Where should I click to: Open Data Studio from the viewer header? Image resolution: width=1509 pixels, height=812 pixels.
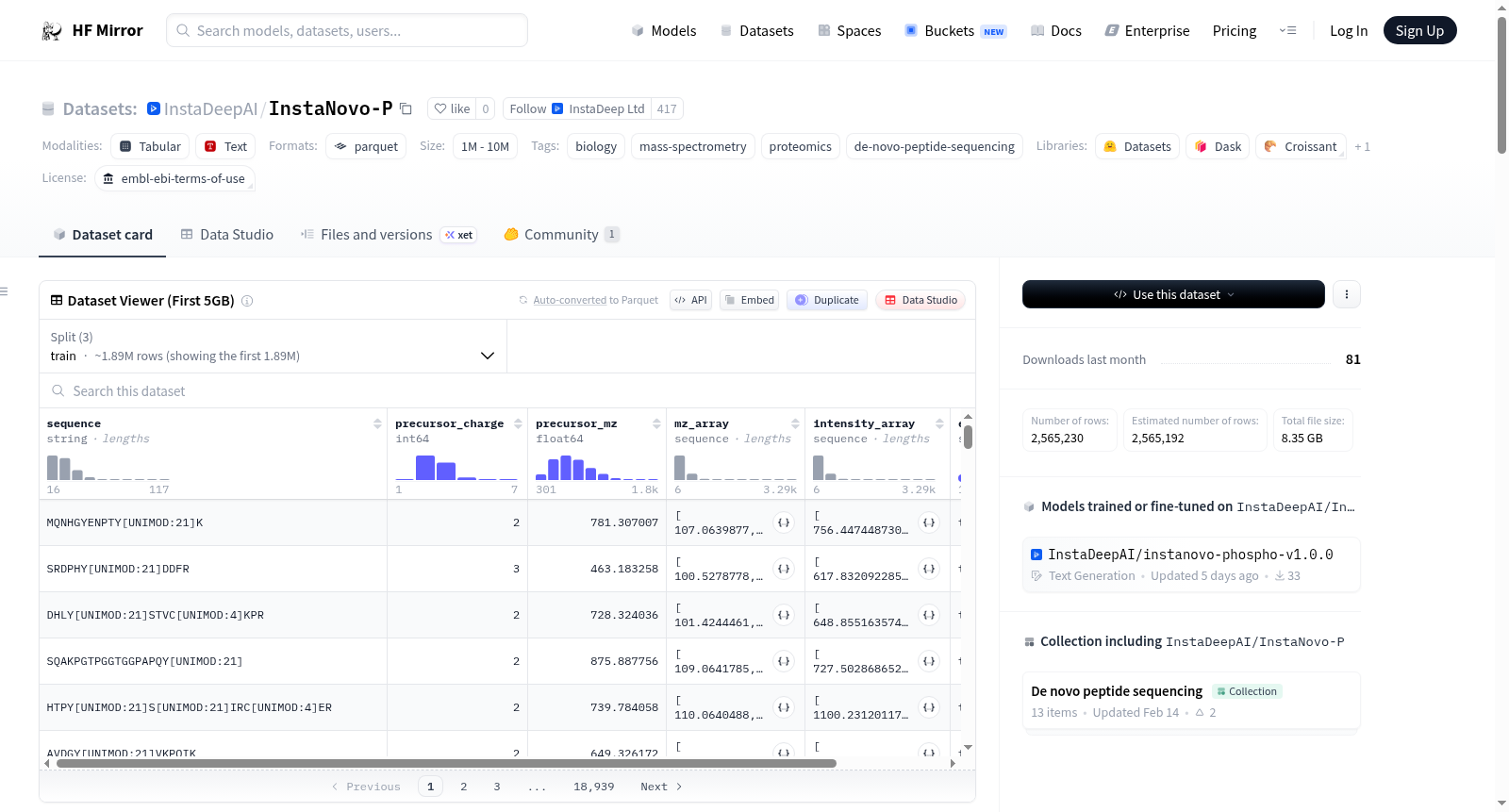(x=920, y=300)
